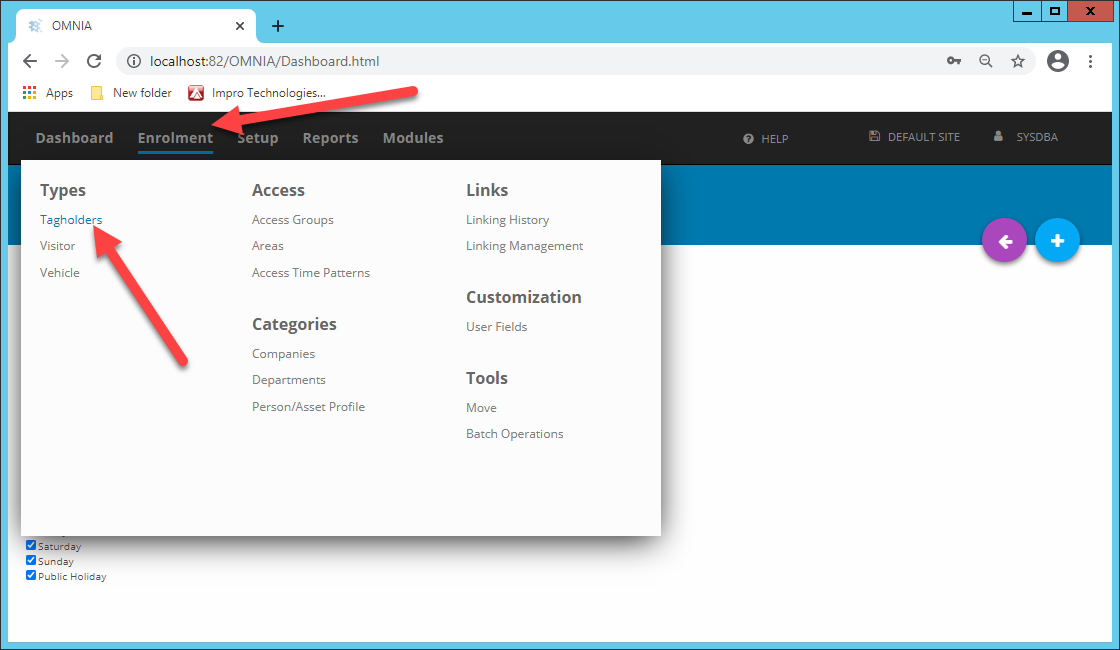Open User Fields under Customization
Image resolution: width=1120 pixels, height=650 pixels.
tap(496, 327)
